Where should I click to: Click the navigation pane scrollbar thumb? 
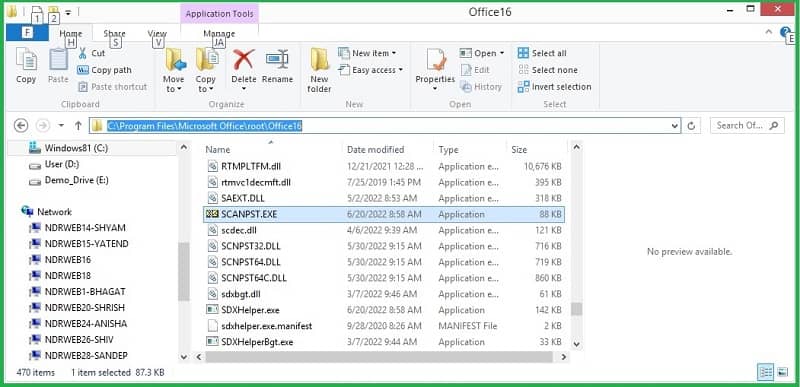click(x=184, y=271)
